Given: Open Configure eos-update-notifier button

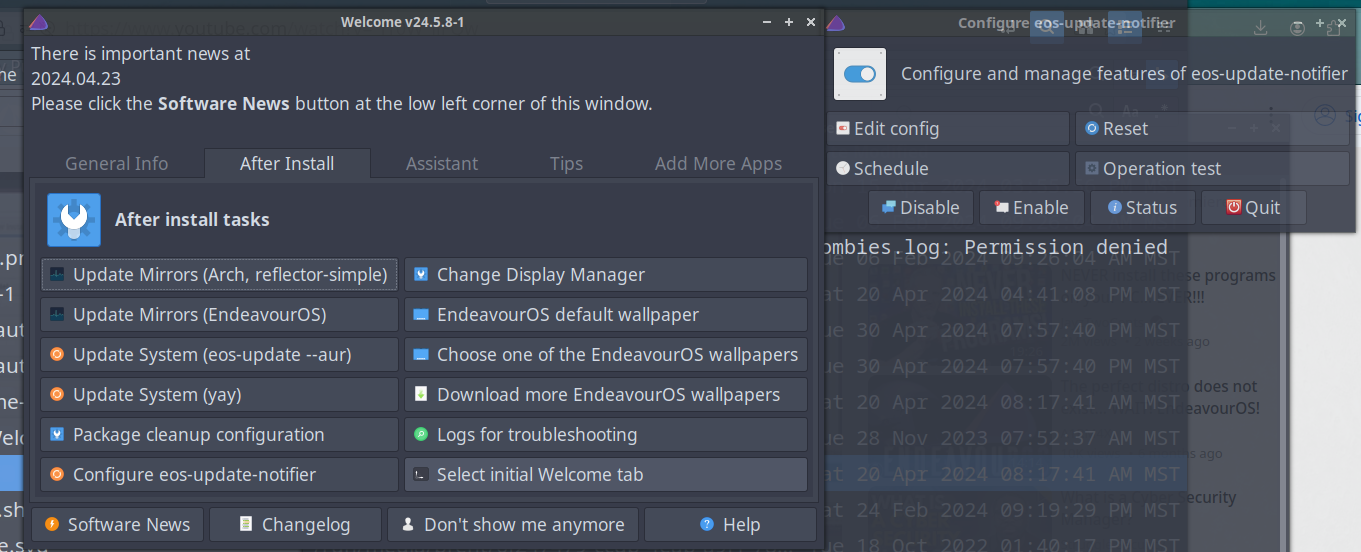Looking at the screenshot, I should click(220, 474).
